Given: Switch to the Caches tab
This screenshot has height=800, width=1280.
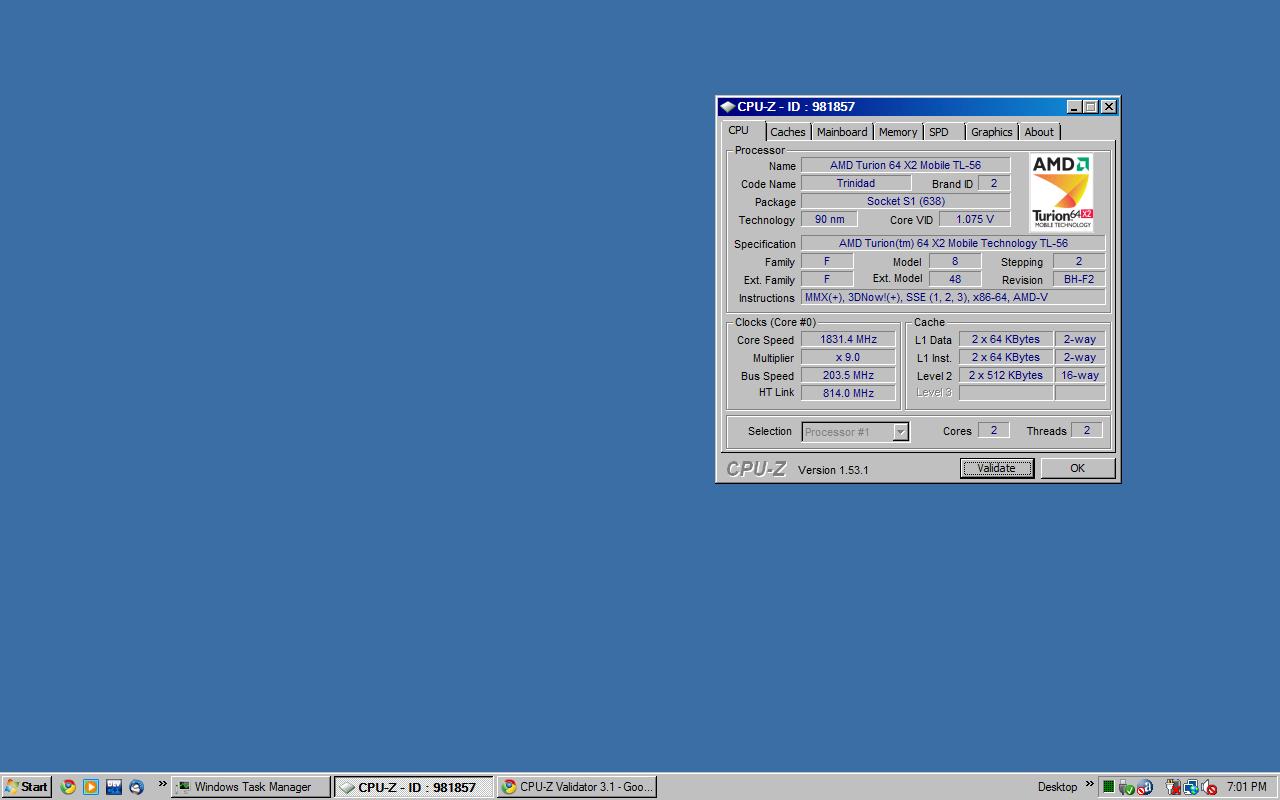Looking at the screenshot, I should [x=788, y=132].
